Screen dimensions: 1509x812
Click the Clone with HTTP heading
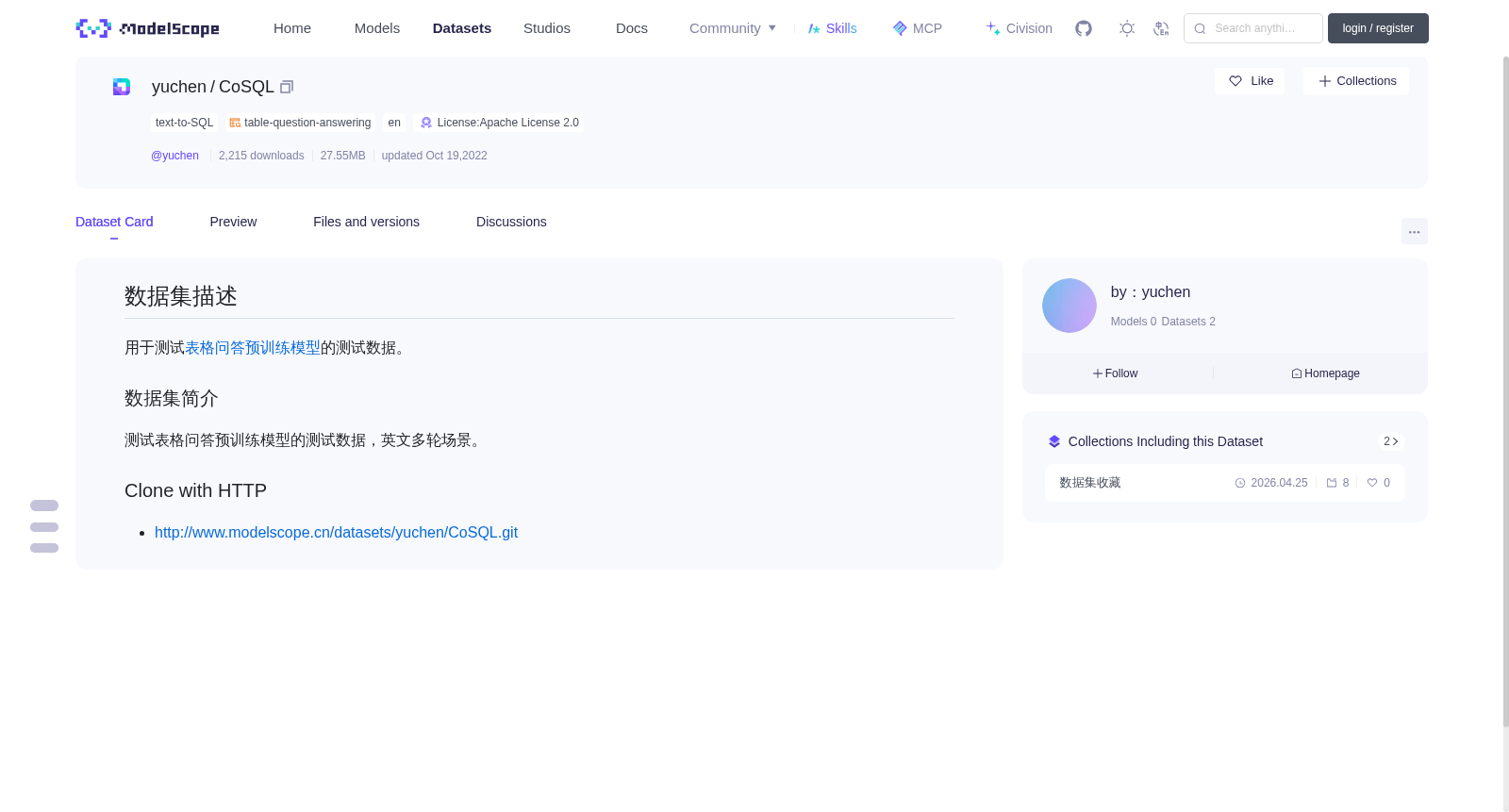pyautogui.click(x=195, y=491)
